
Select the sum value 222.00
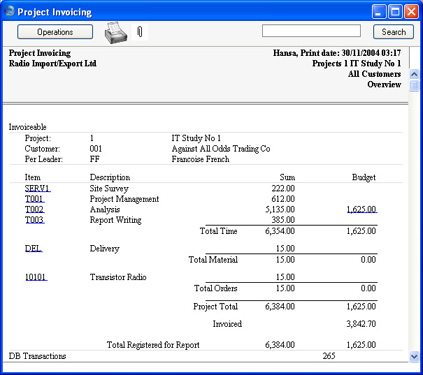pyautogui.click(x=283, y=188)
